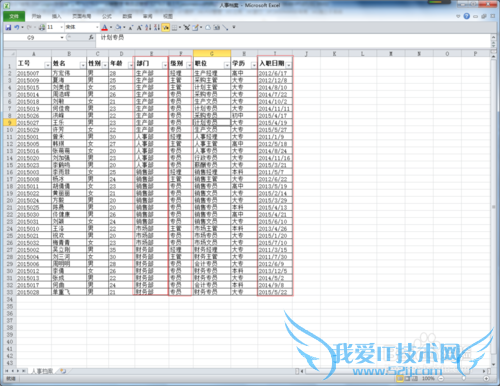
Task: Click the line drawing icon
Action: click(225, 27)
